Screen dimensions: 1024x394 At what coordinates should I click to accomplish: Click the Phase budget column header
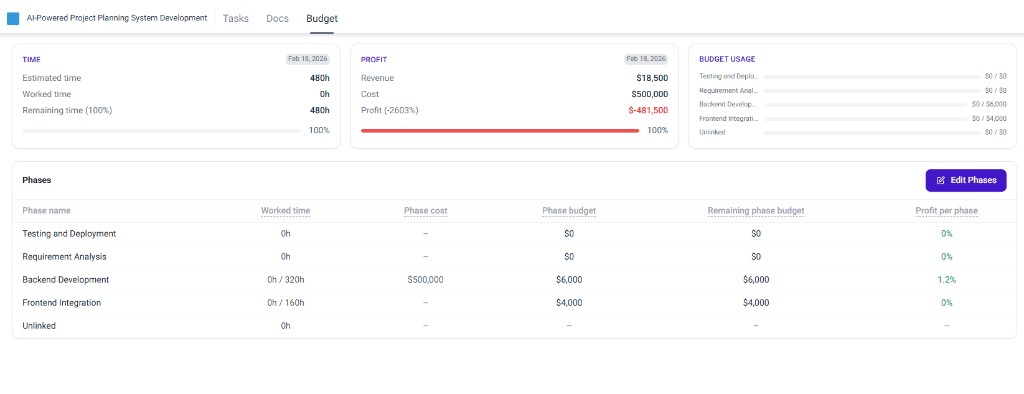tap(569, 211)
